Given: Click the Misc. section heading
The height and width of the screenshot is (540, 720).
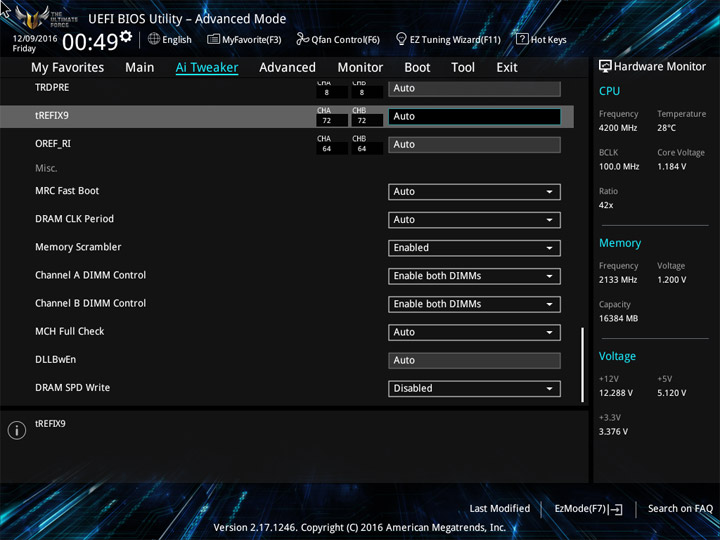Looking at the screenshot, I should (46, 168).
